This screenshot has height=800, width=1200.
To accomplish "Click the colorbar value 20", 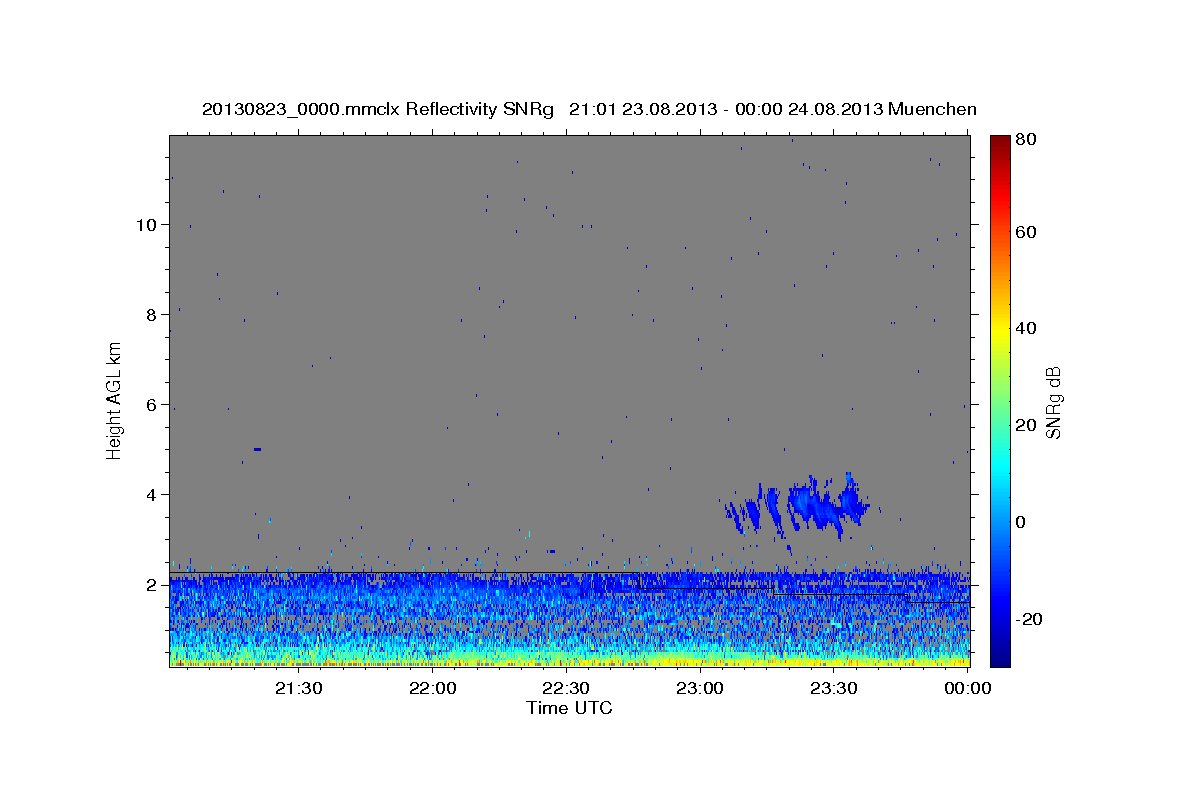I will 1025,425.
